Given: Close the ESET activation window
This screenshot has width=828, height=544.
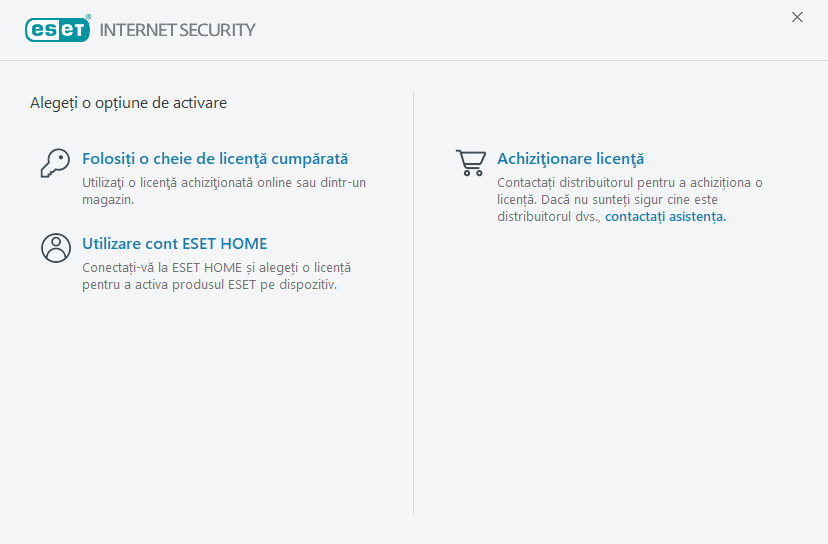Looking at the screenshot, I should point(797,17).
